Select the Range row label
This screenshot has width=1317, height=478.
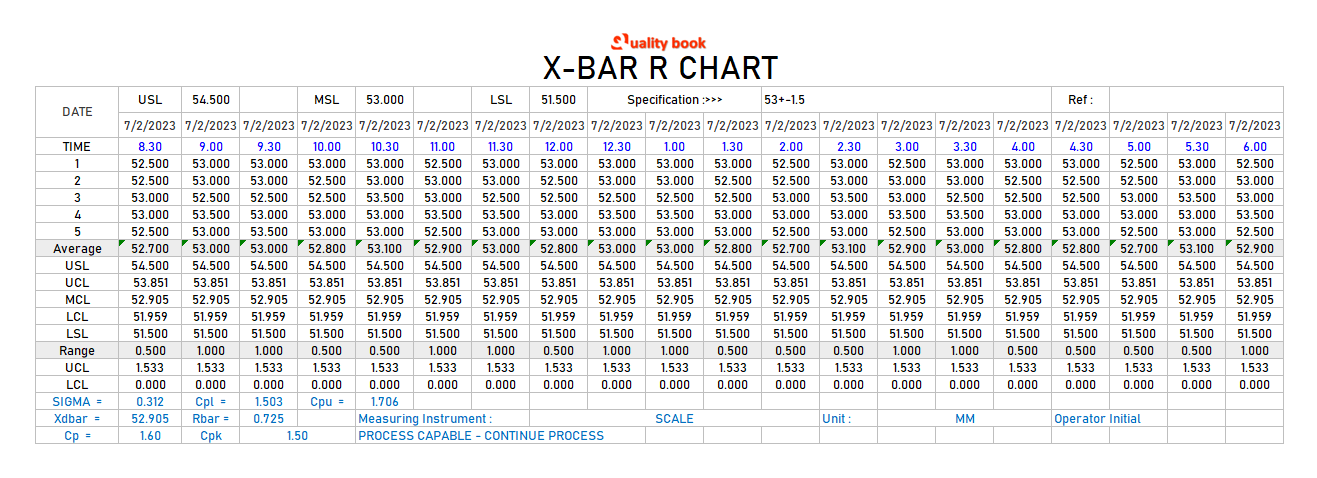(x=77, y=350)
